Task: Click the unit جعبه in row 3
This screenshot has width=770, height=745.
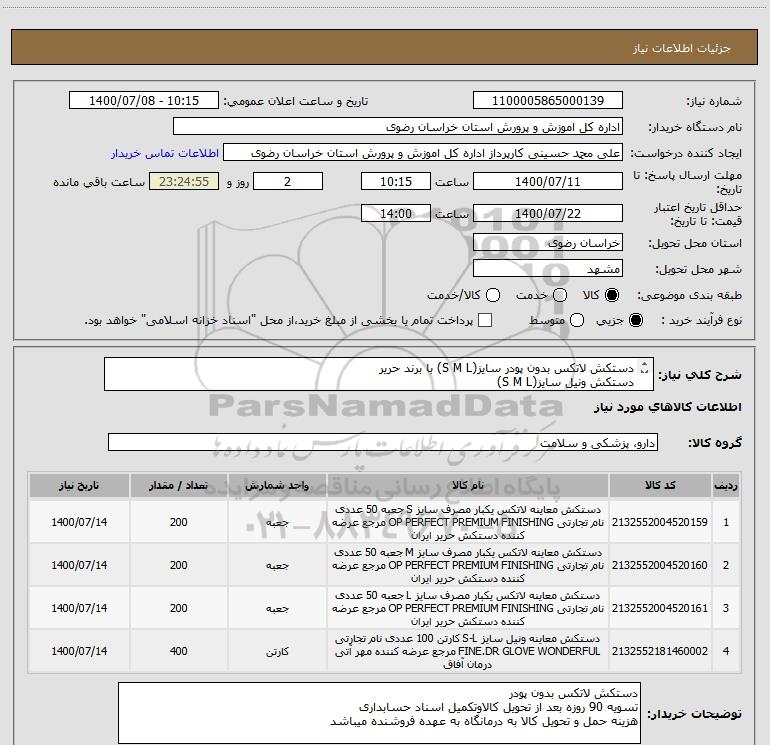Action: pos(277,608)
